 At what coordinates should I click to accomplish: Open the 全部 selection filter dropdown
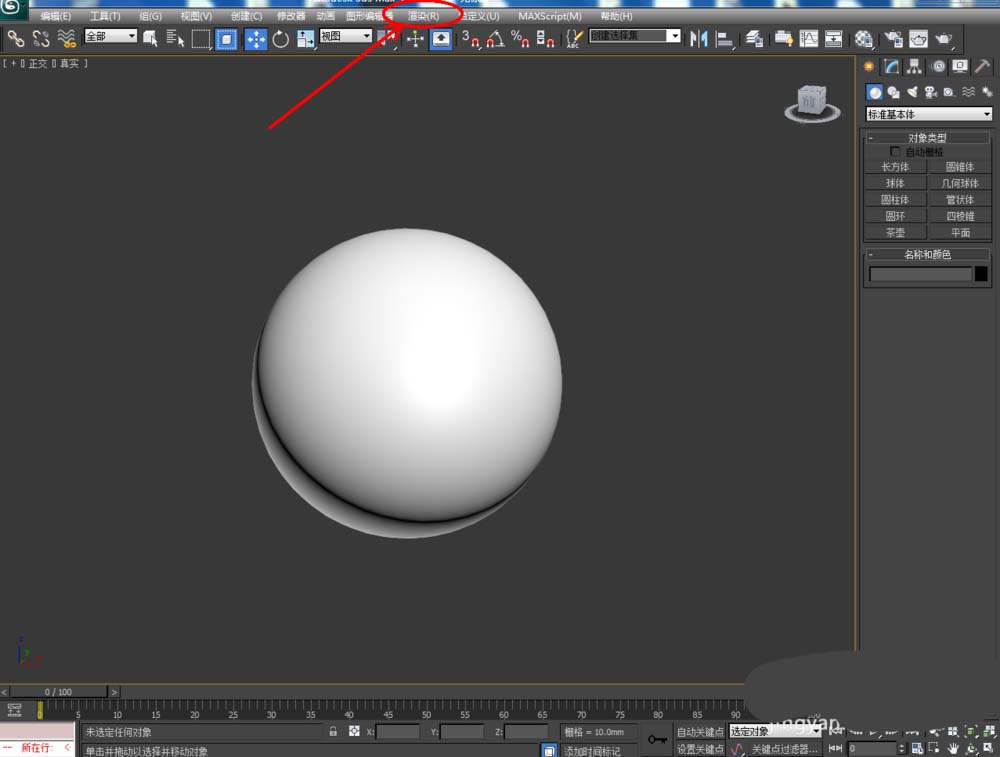click(111, 36)
